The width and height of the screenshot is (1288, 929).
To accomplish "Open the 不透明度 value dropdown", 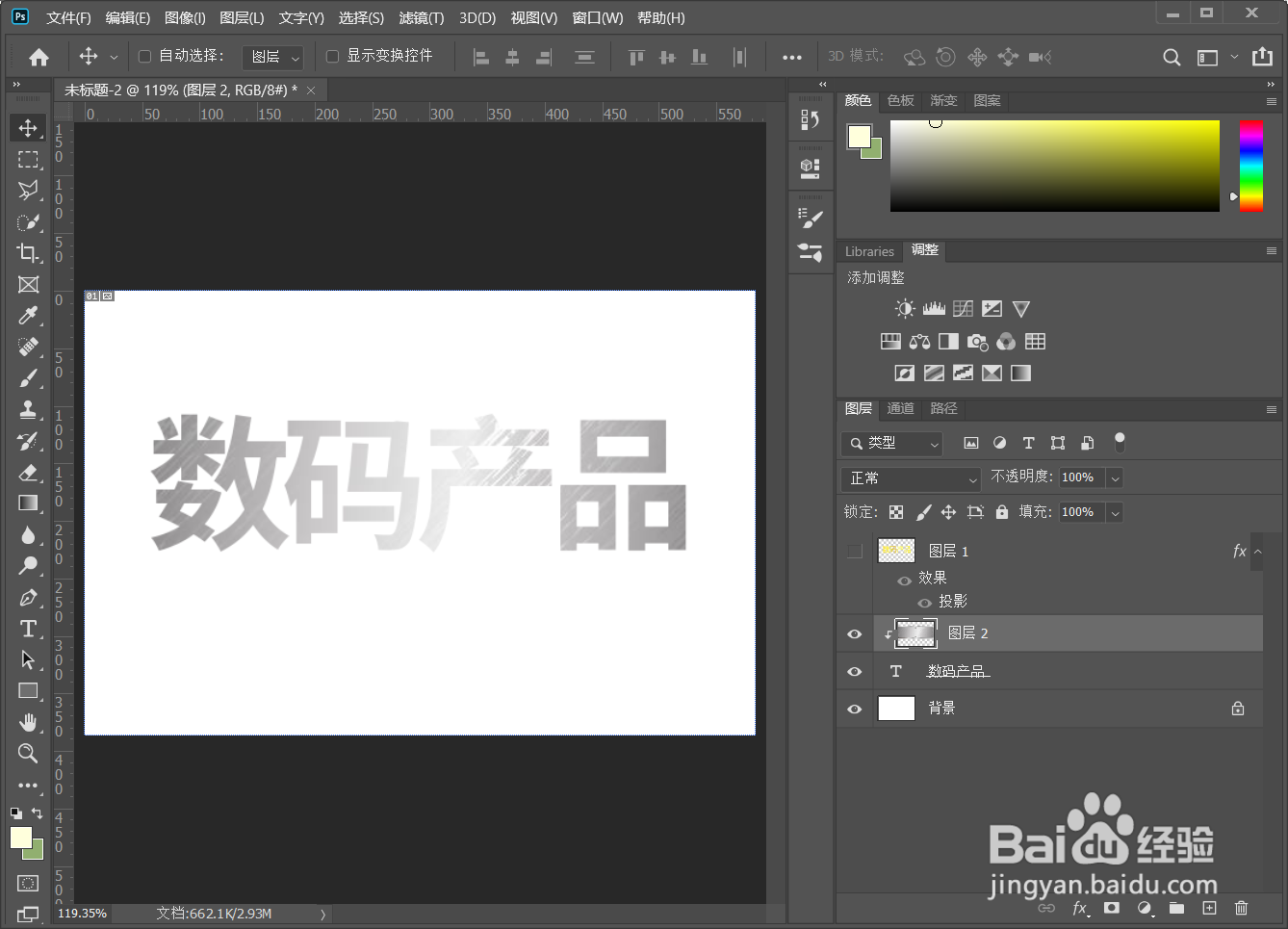I will 1114,477.
